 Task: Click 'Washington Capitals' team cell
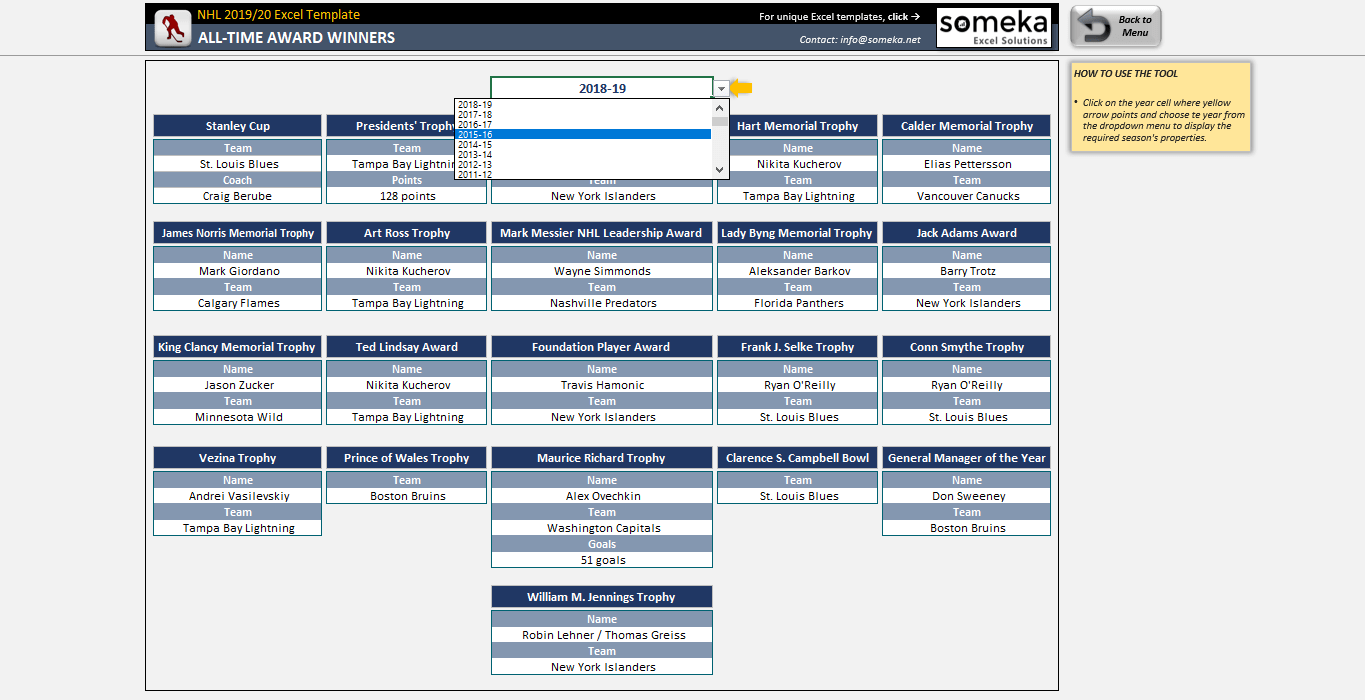(602, 528)
